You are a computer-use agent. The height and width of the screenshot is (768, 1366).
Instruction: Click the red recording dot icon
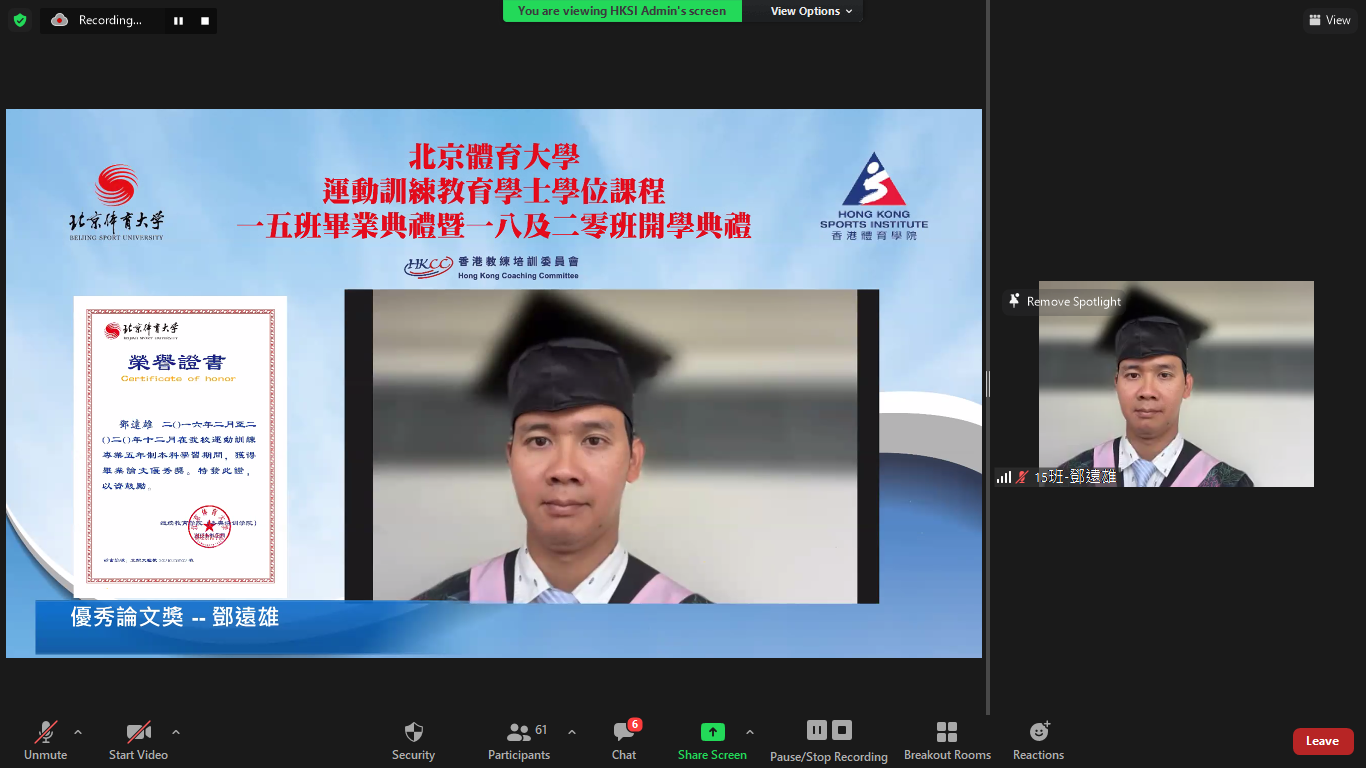[60, 20]
